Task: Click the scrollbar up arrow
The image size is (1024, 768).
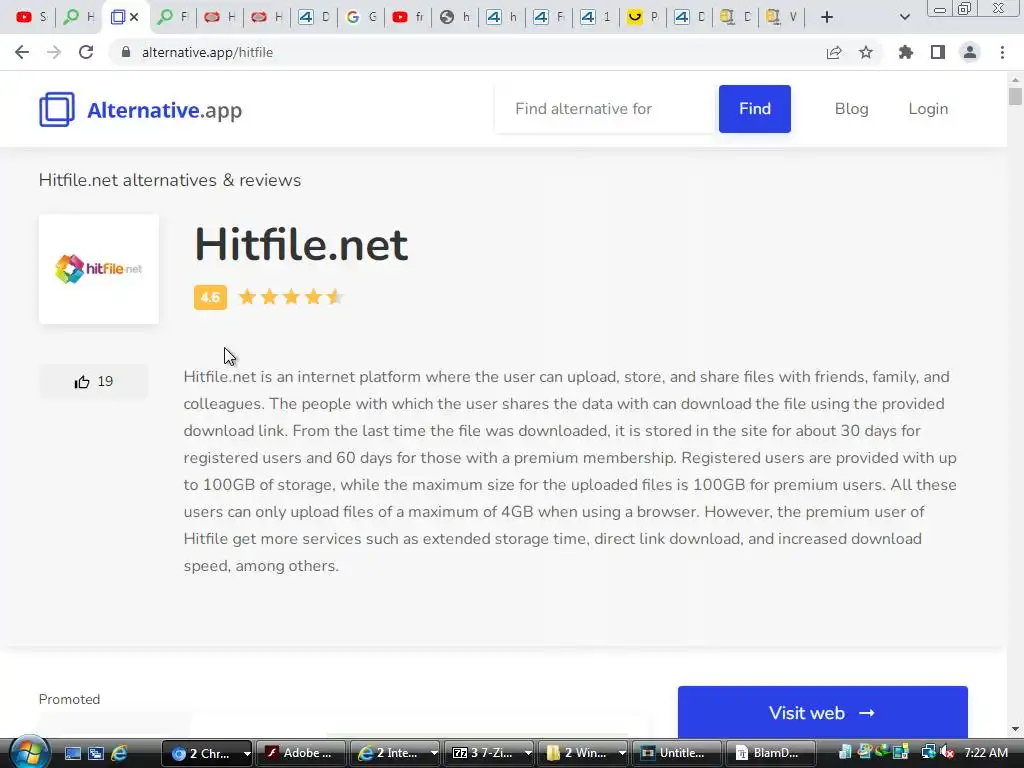Action: [x=1015, y=80]
